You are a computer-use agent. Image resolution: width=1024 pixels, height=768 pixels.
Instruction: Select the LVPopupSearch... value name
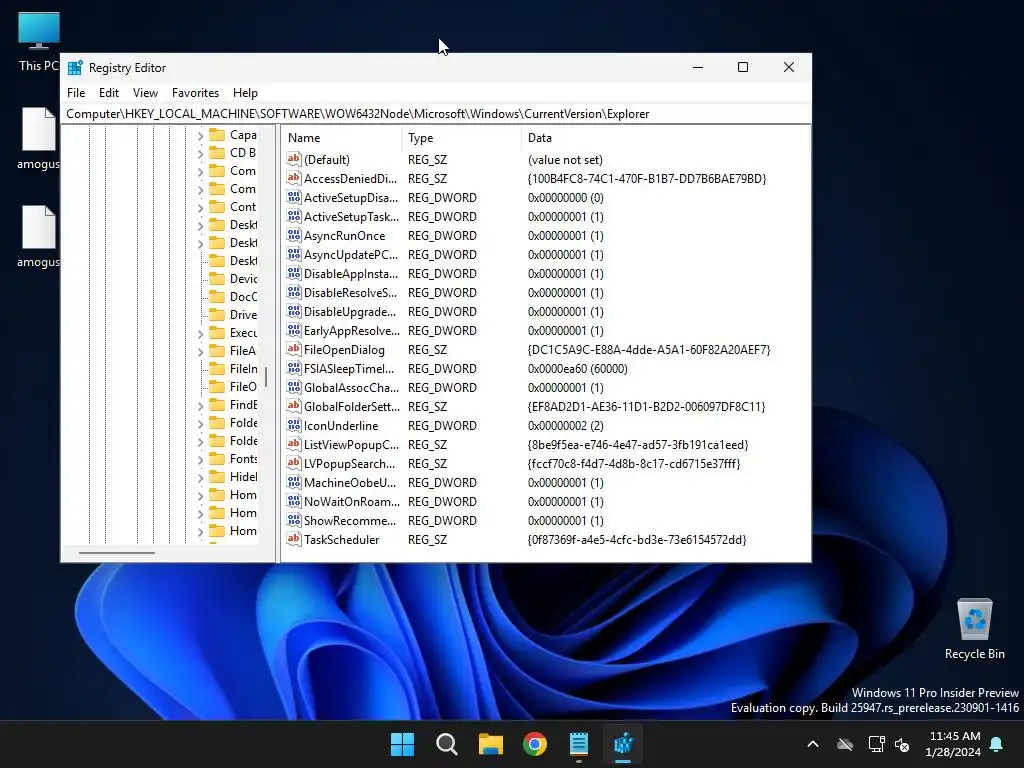click(349, 464)
